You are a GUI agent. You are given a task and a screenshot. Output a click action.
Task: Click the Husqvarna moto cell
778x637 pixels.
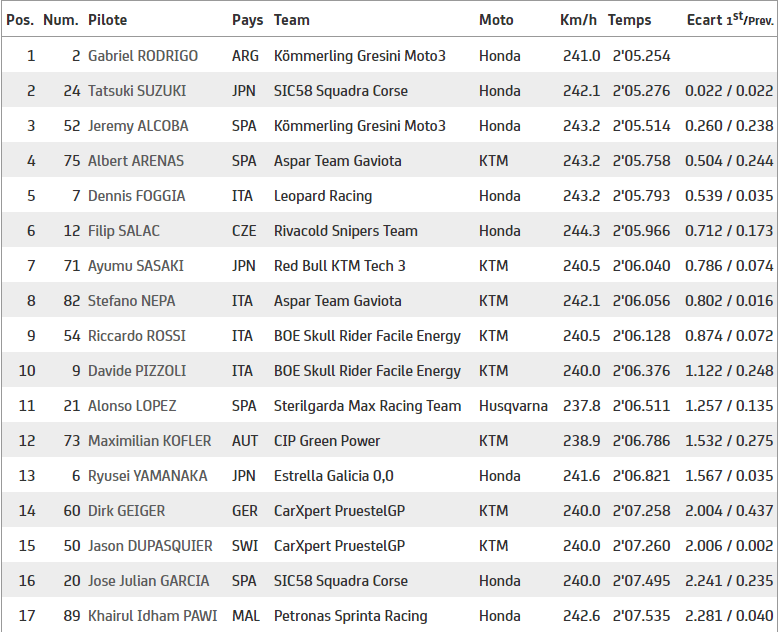coord(513,406)
